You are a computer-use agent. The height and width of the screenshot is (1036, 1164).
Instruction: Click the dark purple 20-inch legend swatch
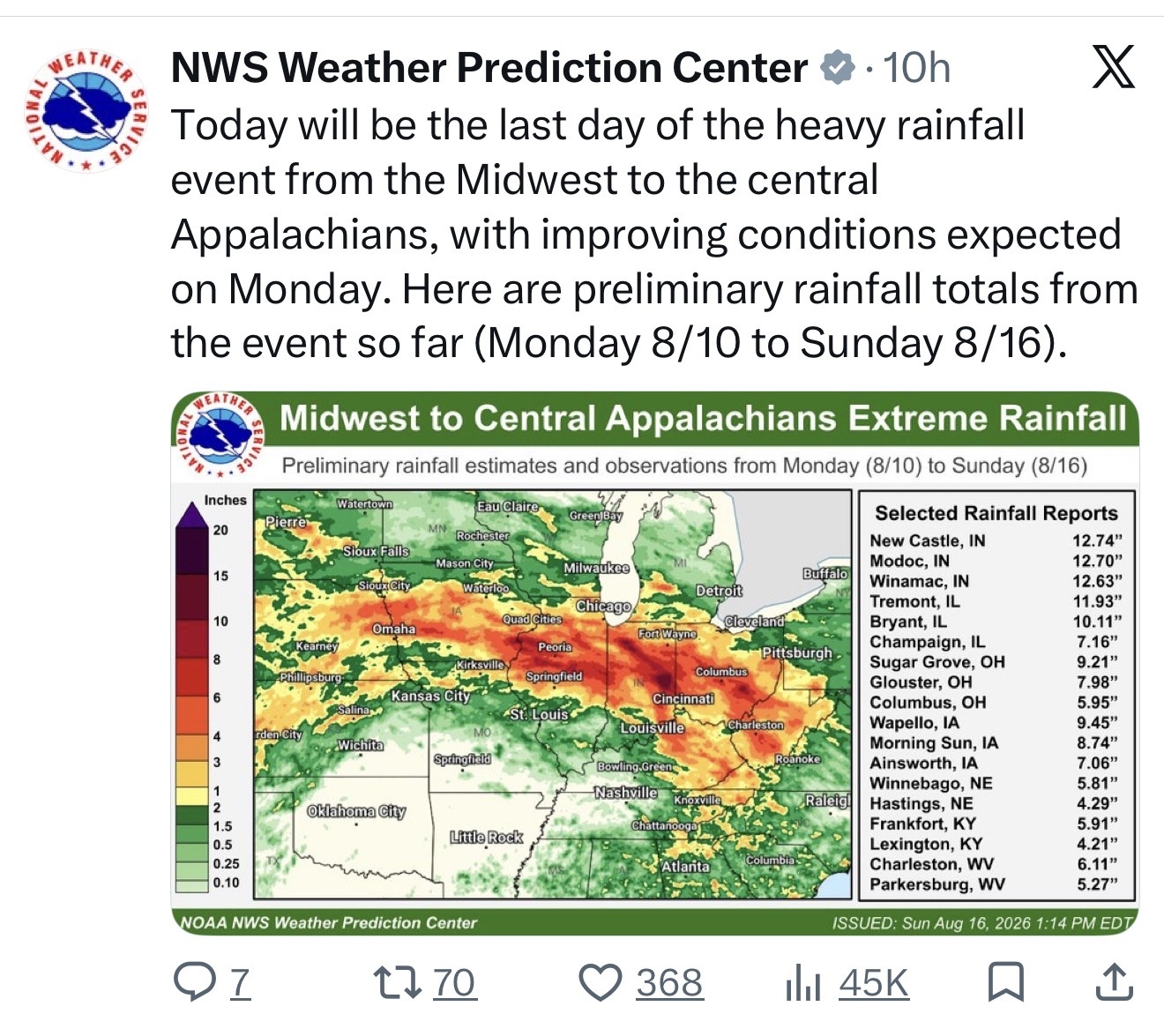(x=191, y=549)
